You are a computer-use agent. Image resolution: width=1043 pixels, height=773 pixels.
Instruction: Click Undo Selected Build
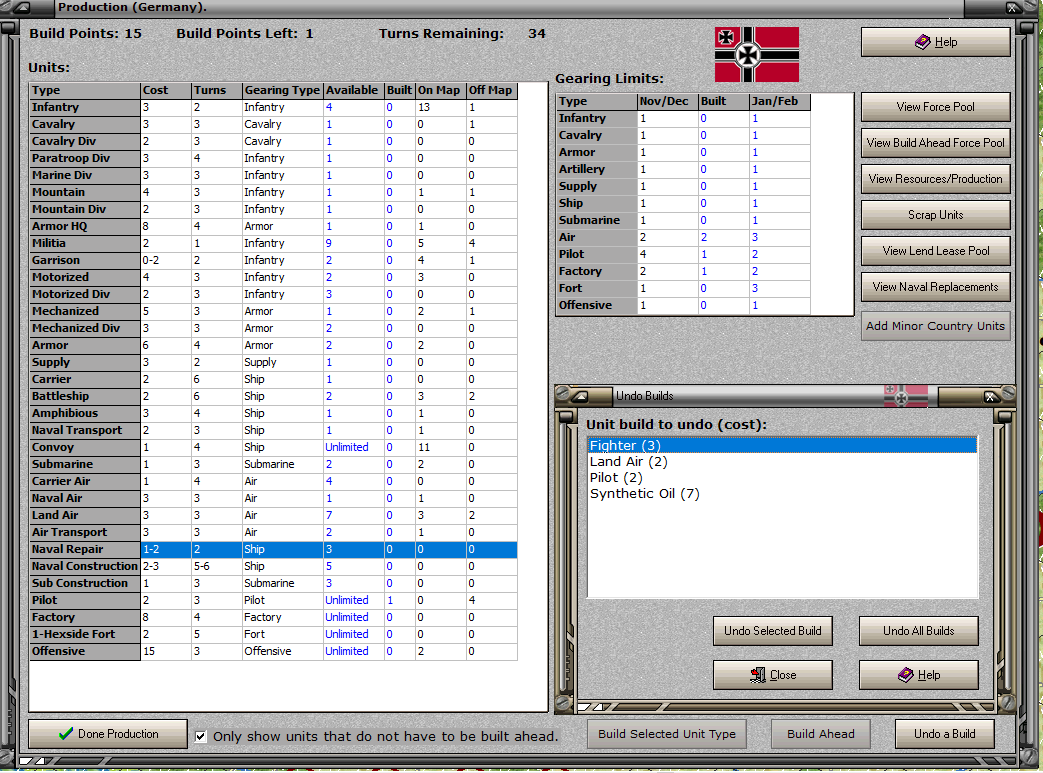[x=773, y=631]
